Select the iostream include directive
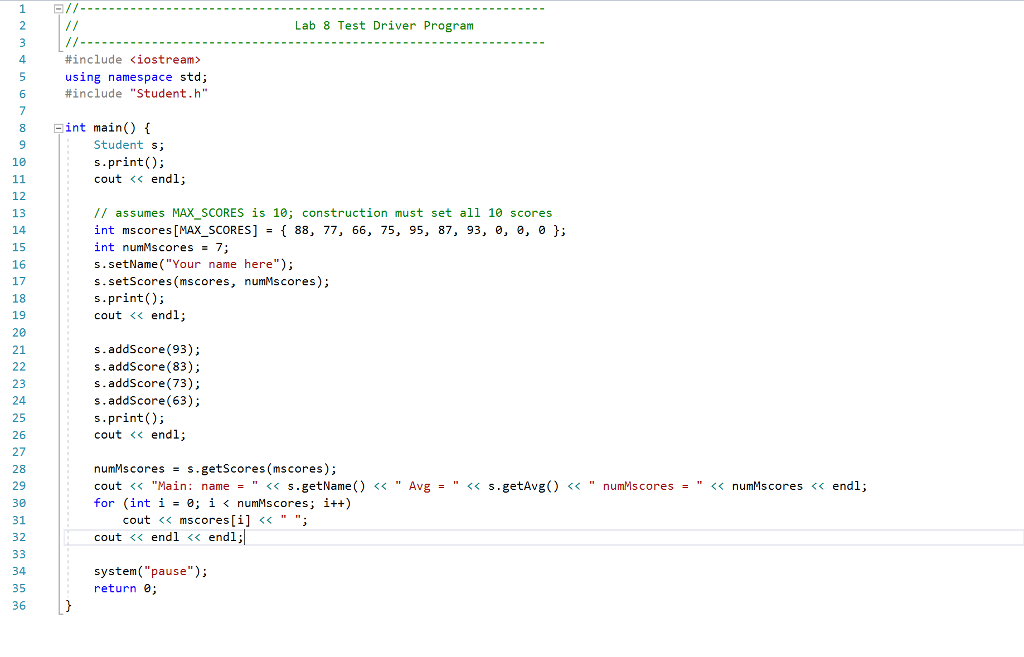The image size is (1024, 657). (130, 59)
